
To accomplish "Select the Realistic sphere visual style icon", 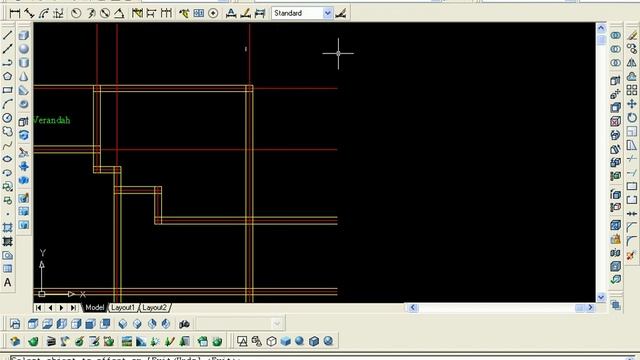I will point(299,341).
